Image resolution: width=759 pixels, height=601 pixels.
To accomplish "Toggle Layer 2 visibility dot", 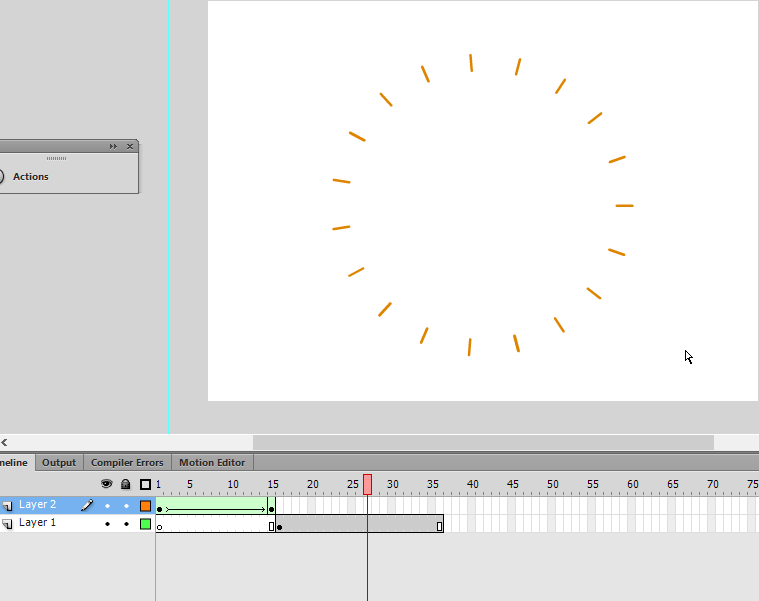I will [x=107, y=506].
